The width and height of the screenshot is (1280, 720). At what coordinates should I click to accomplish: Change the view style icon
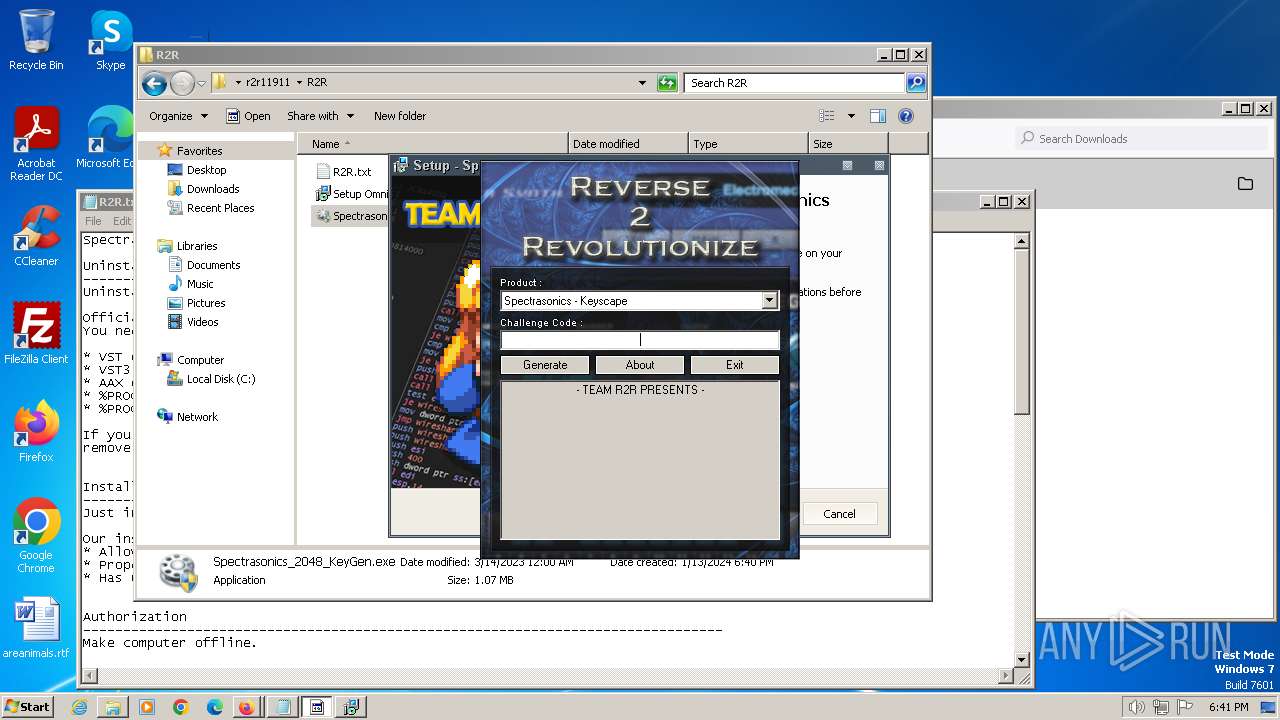[827, 116]
